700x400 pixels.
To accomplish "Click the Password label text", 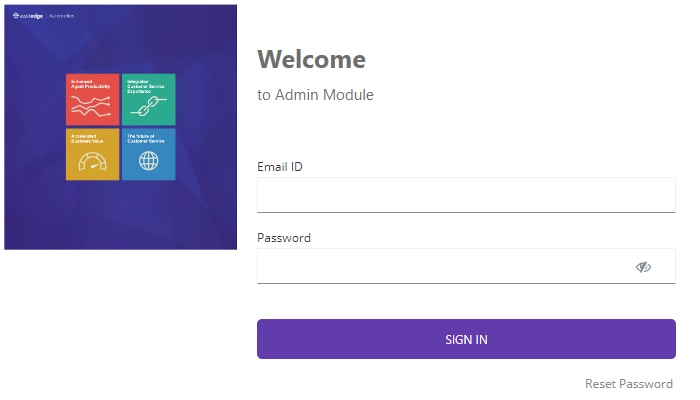I will tap(284, 238).
